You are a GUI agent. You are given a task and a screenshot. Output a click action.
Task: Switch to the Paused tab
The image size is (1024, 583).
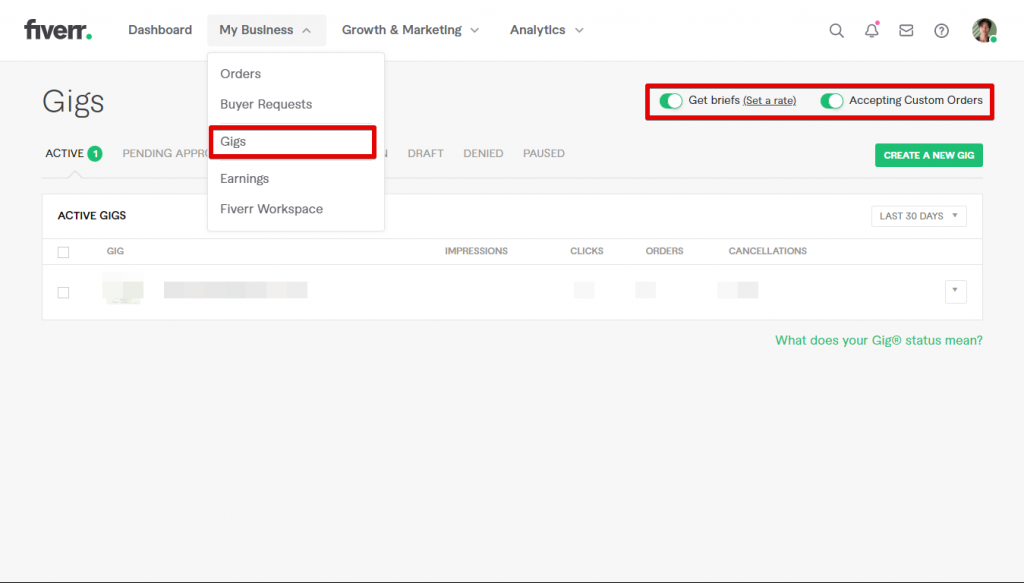tap(543, 154)
